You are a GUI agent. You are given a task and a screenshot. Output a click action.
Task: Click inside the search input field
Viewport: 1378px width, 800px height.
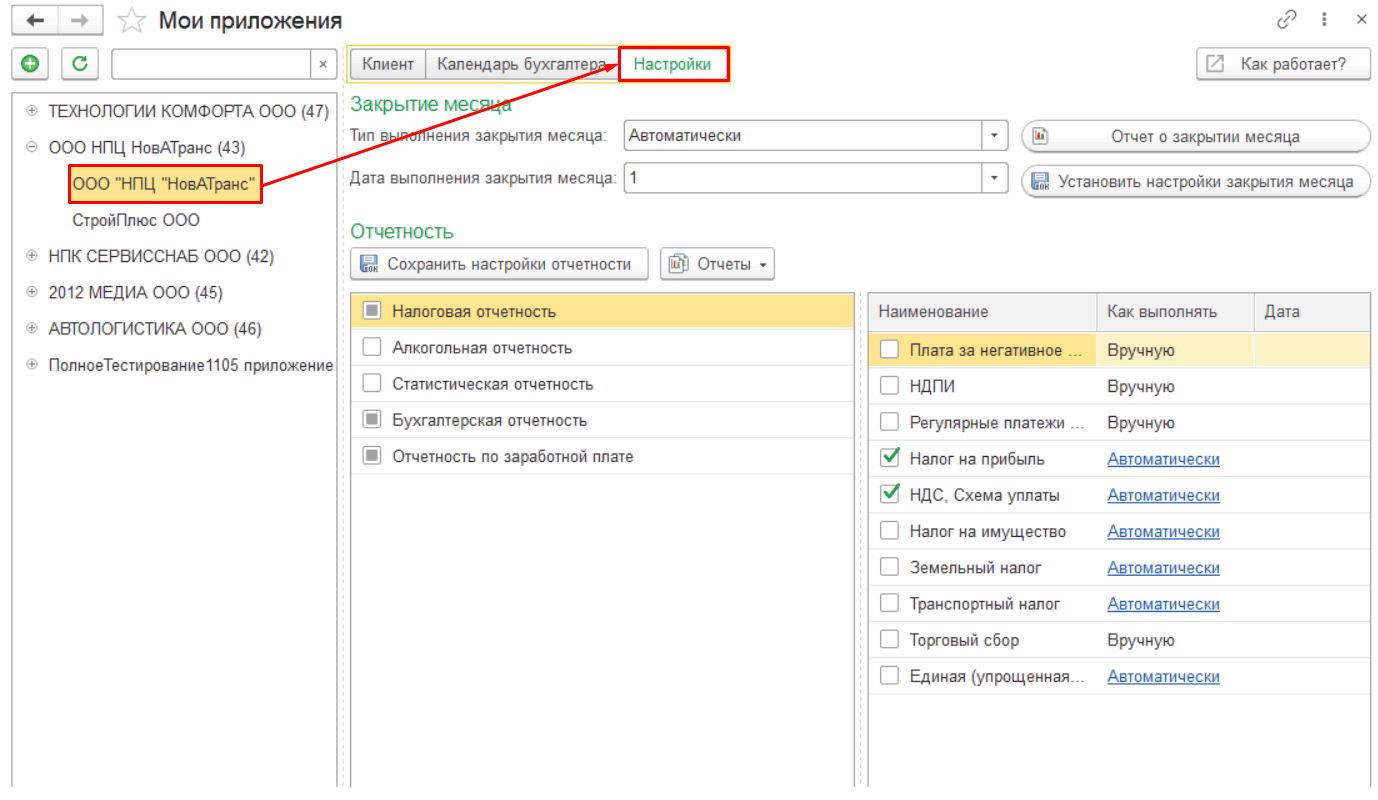[x=210, y=64]
